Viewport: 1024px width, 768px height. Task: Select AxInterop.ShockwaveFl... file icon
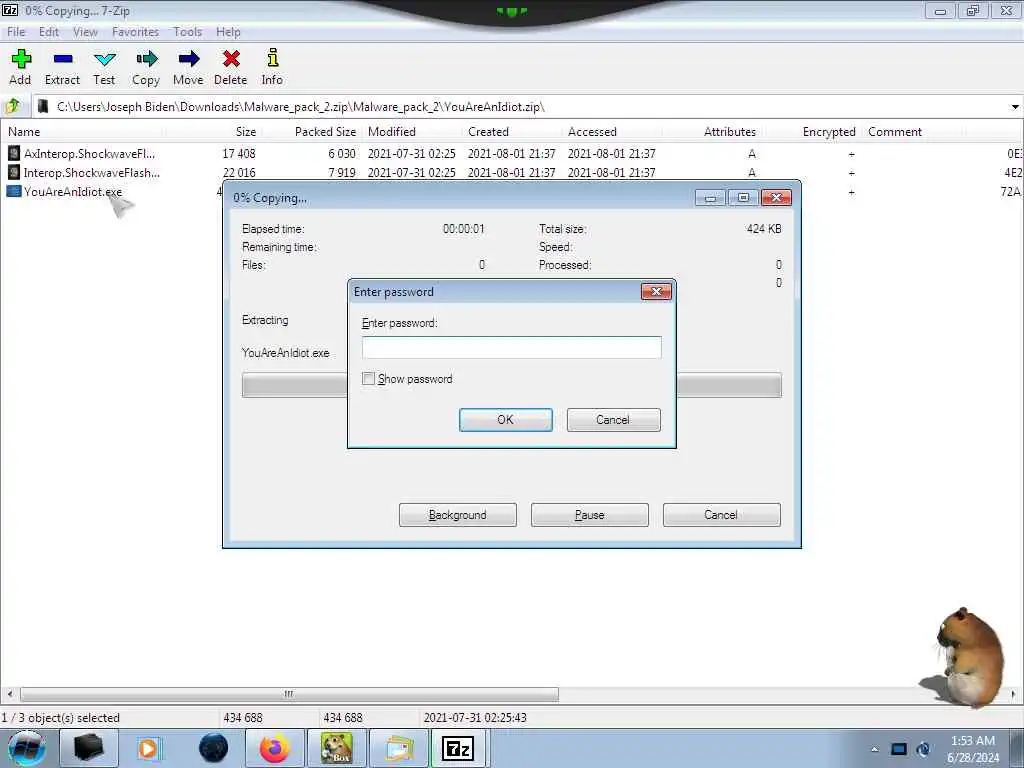(14, 153)
